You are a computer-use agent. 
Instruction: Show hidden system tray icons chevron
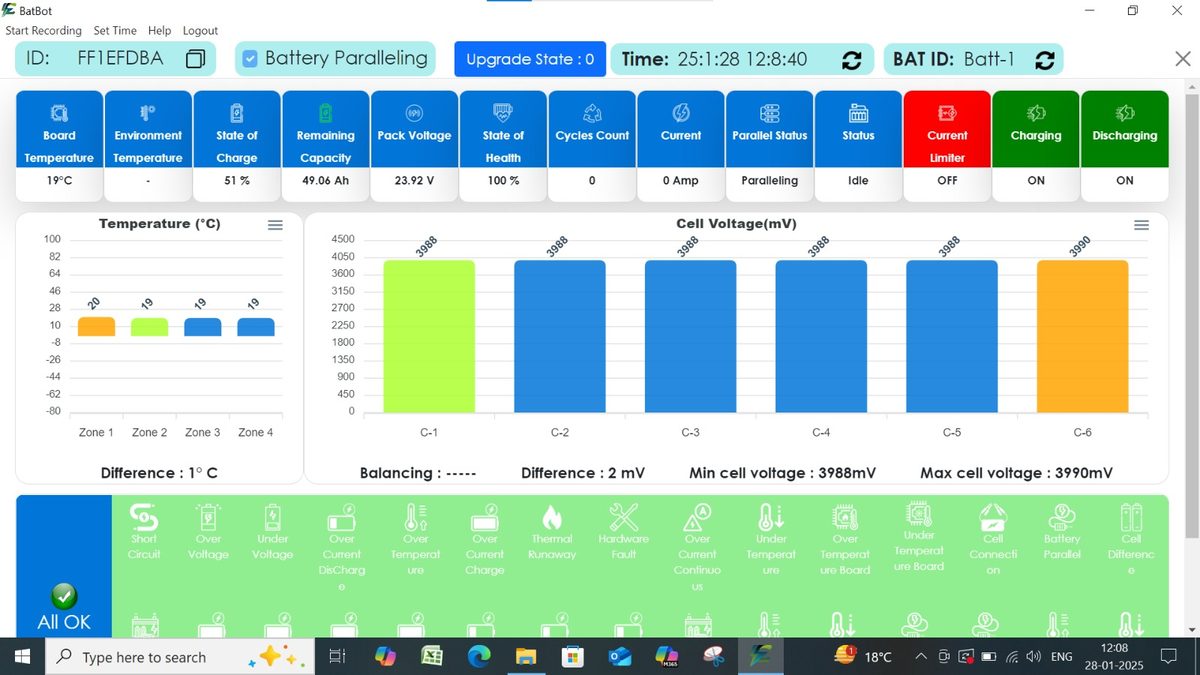coord(919,657)
